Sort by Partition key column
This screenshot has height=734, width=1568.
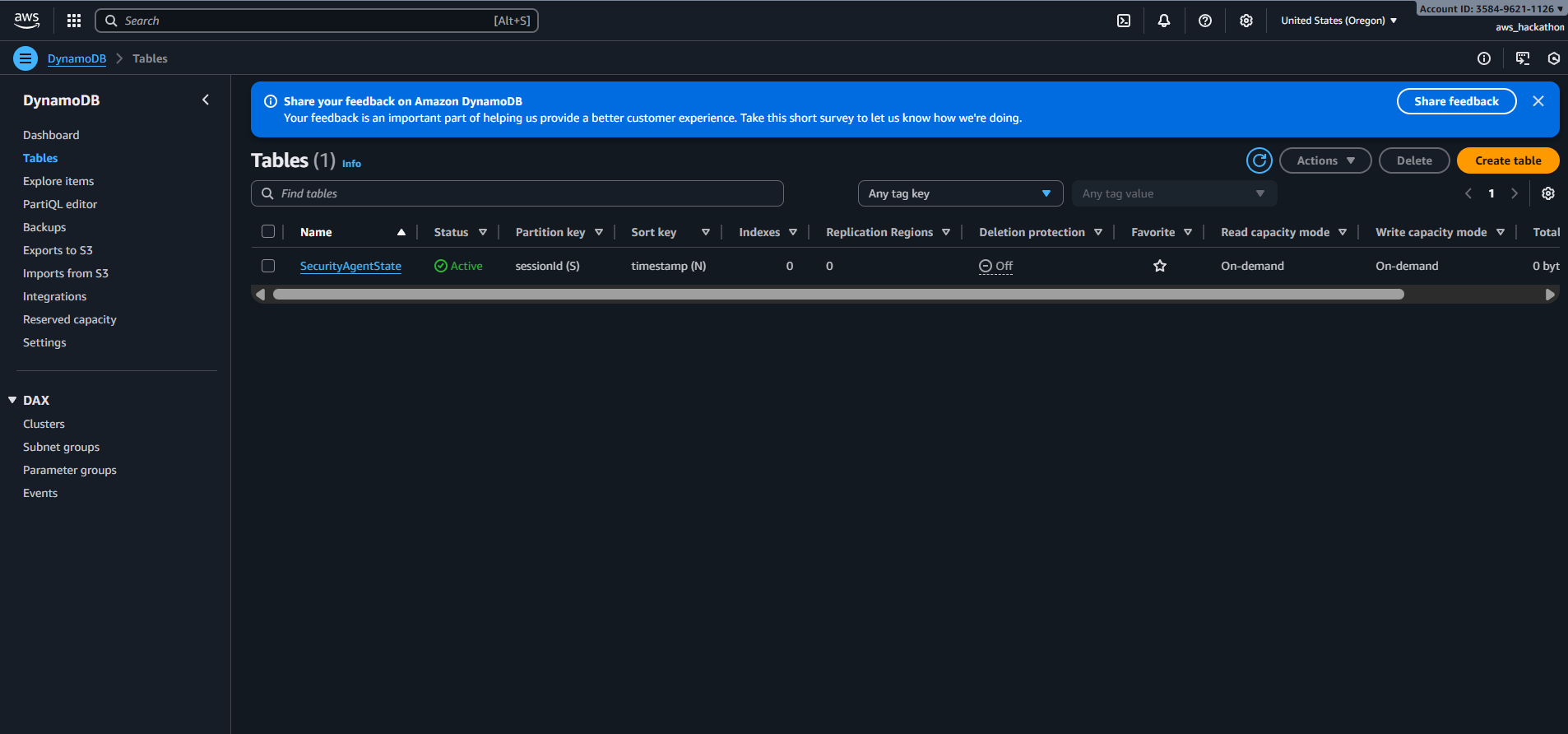[599, 232]
